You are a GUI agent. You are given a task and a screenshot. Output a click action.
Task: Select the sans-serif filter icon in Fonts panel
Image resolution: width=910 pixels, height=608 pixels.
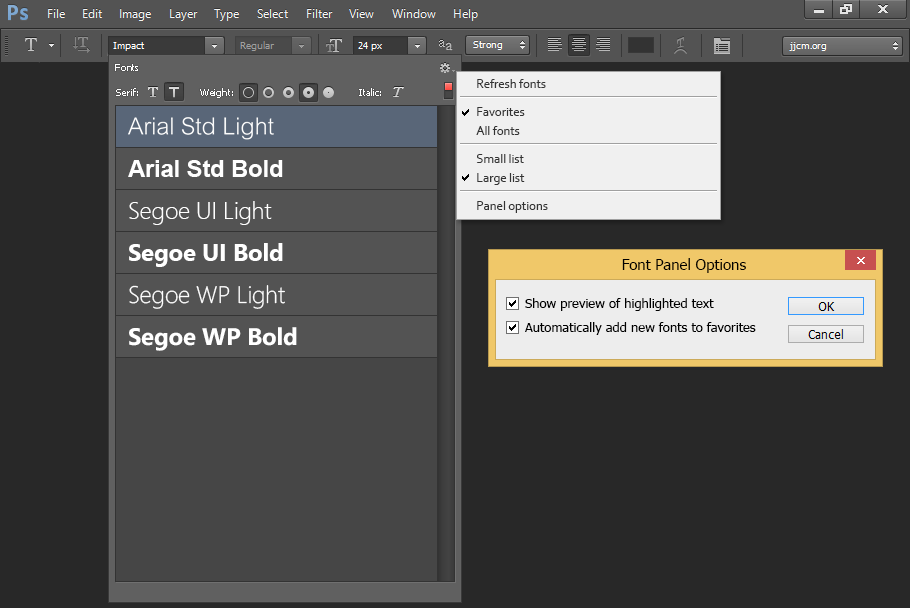click(174, 92)
